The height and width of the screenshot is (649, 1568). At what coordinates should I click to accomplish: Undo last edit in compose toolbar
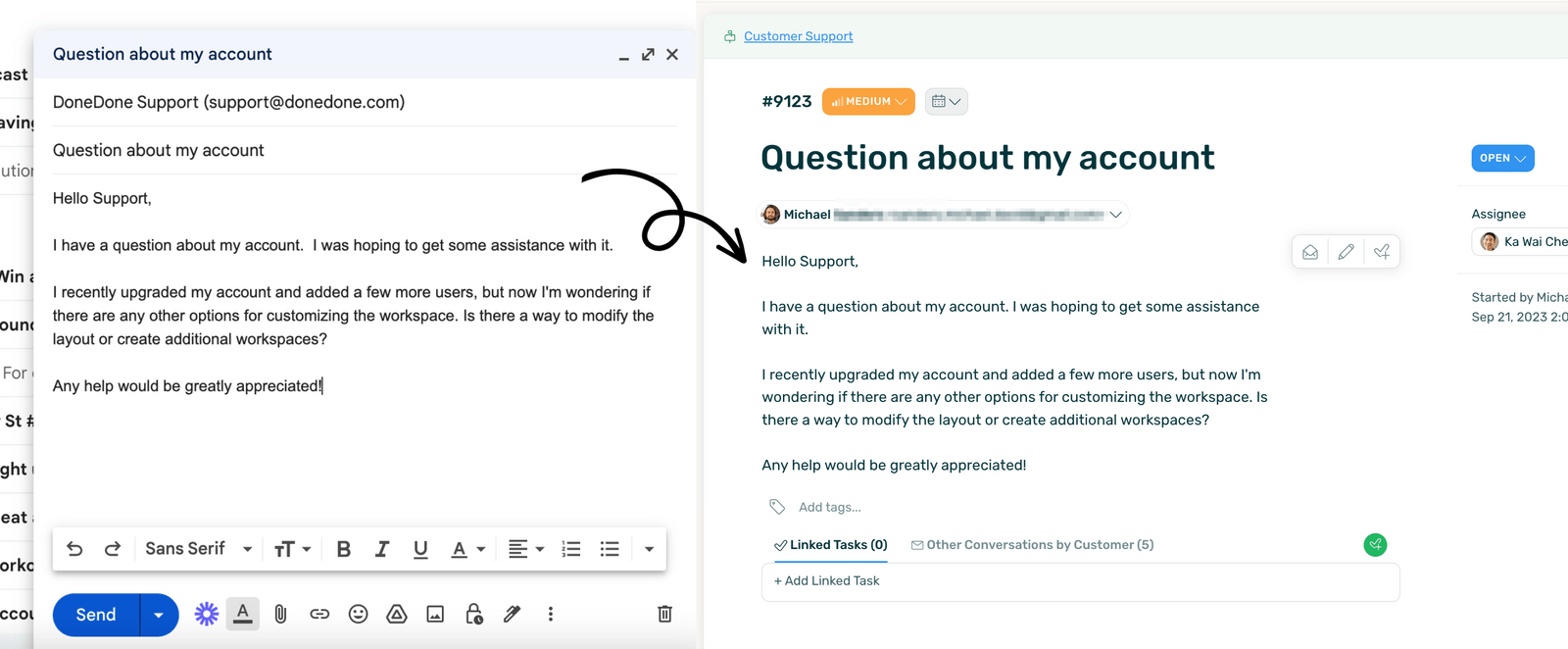point(74,549)
